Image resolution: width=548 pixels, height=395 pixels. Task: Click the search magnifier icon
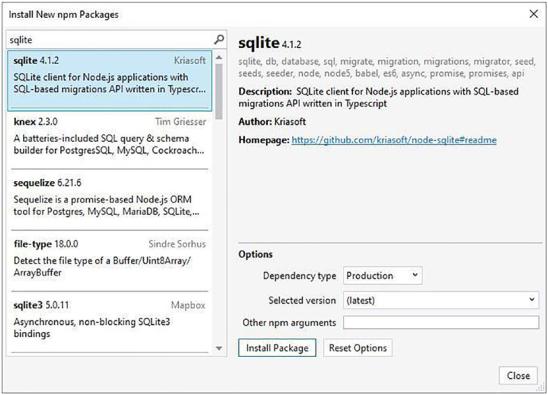click(219, 40)
